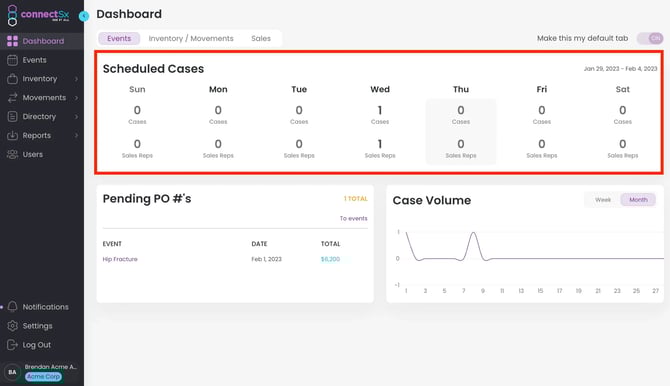Toggle the default tab switch

tap(650, 38)
